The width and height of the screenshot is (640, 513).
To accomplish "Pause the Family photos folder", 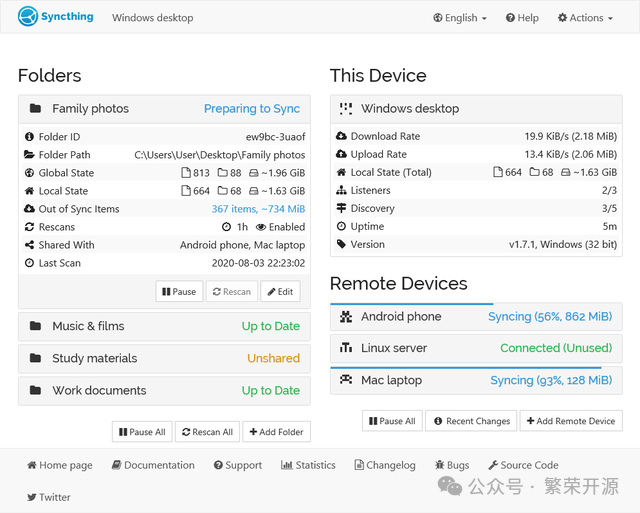I will [178, 292].
